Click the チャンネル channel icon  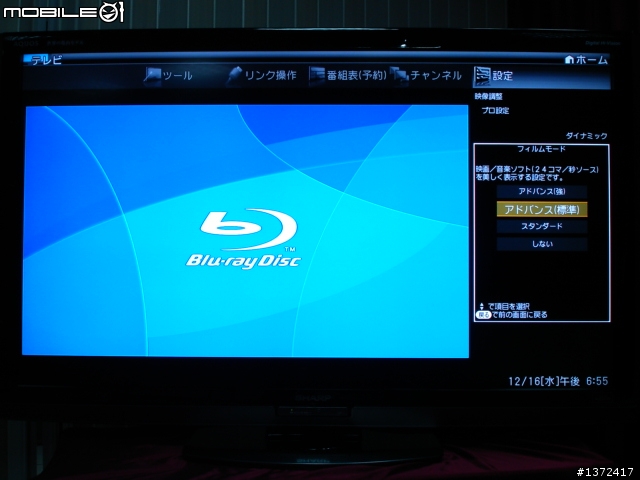(x=399, y=76)
